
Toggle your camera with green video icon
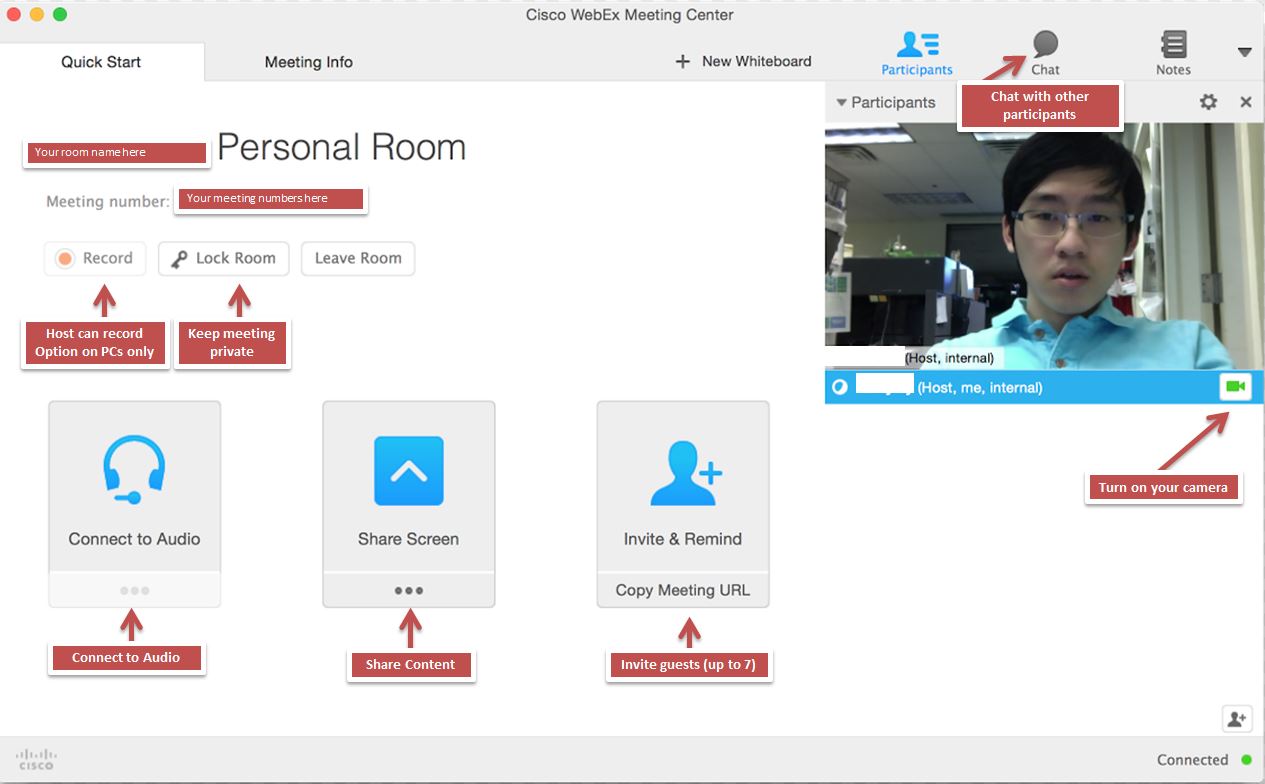[x=1236, y=387]
